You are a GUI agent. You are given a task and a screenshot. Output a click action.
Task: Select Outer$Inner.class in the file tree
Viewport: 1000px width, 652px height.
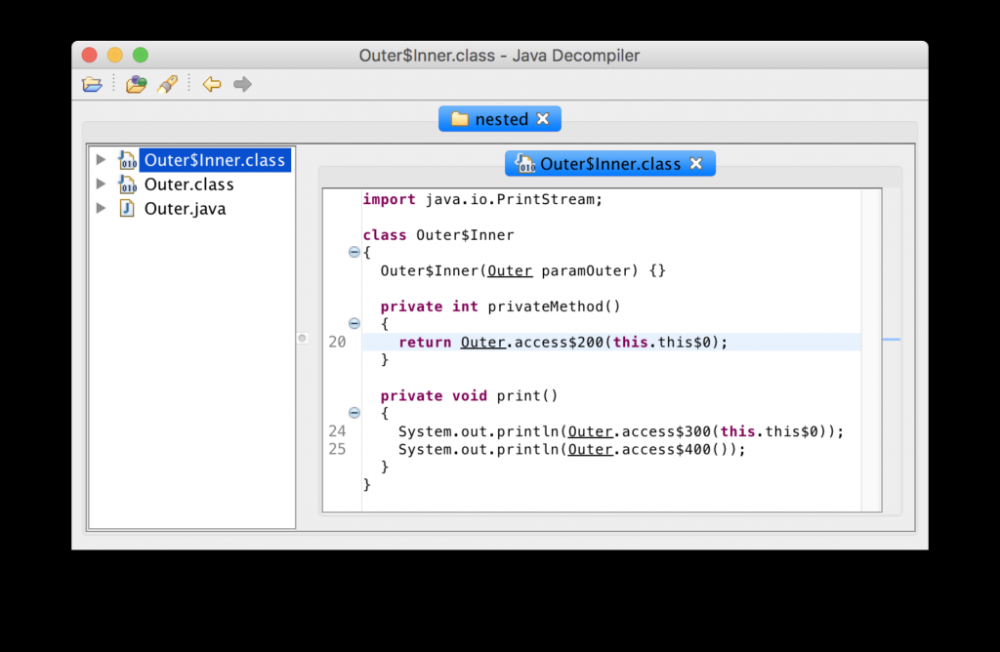pos(214,159)
